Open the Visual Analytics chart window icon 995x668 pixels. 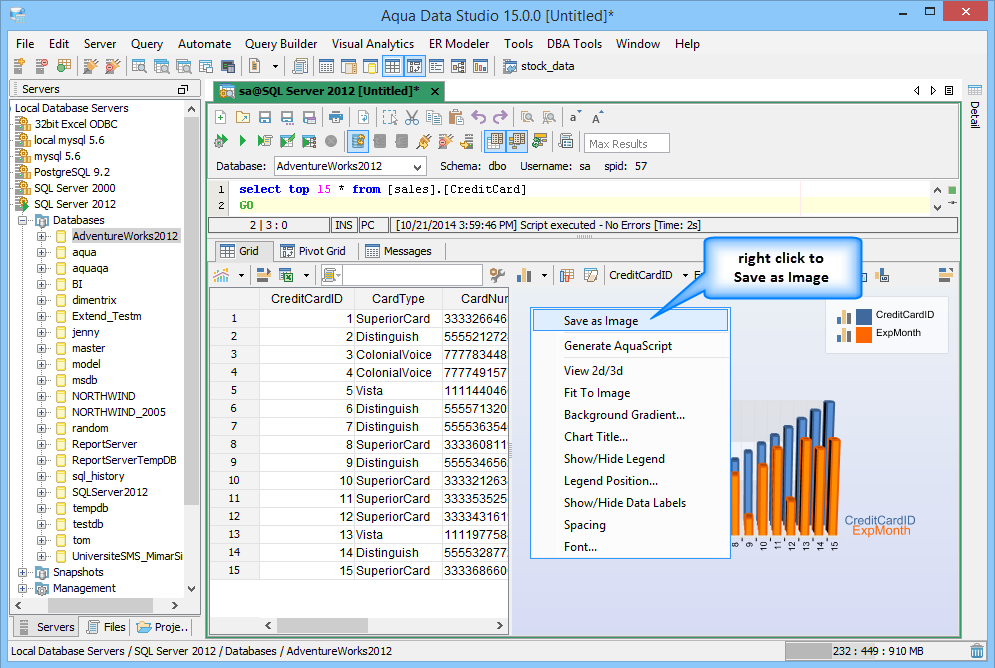(x=480, y=66)
